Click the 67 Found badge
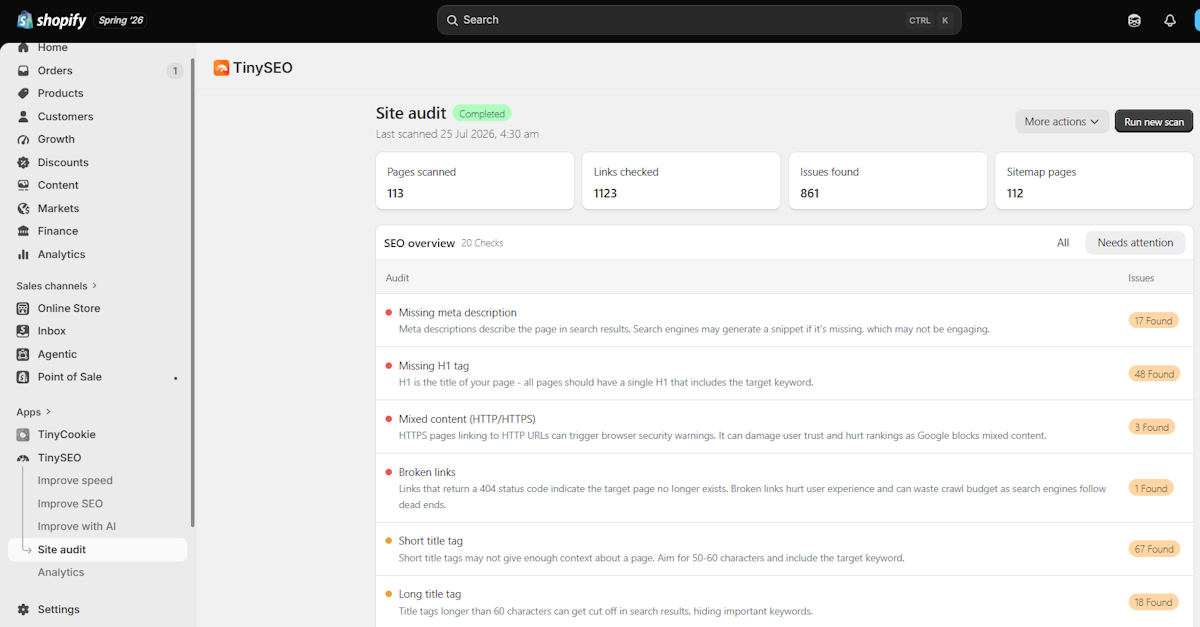This screenshot has height=627, width=1200. point(1153,549)
